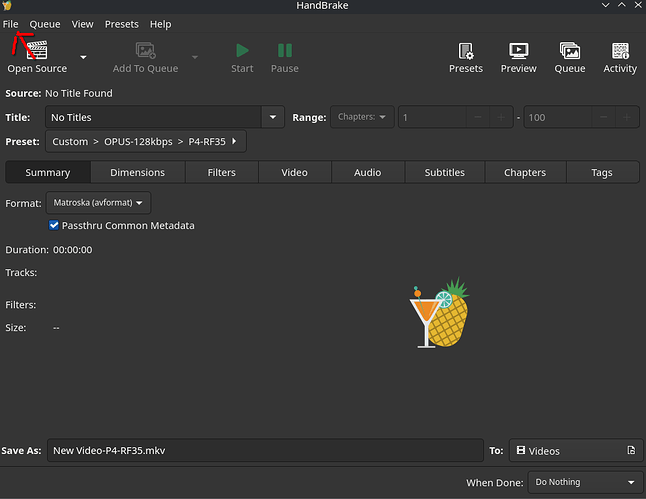Viewport: 646px width, 499px height.
Task: Click the Save As filename field
Action: click(x=265, y=450)
